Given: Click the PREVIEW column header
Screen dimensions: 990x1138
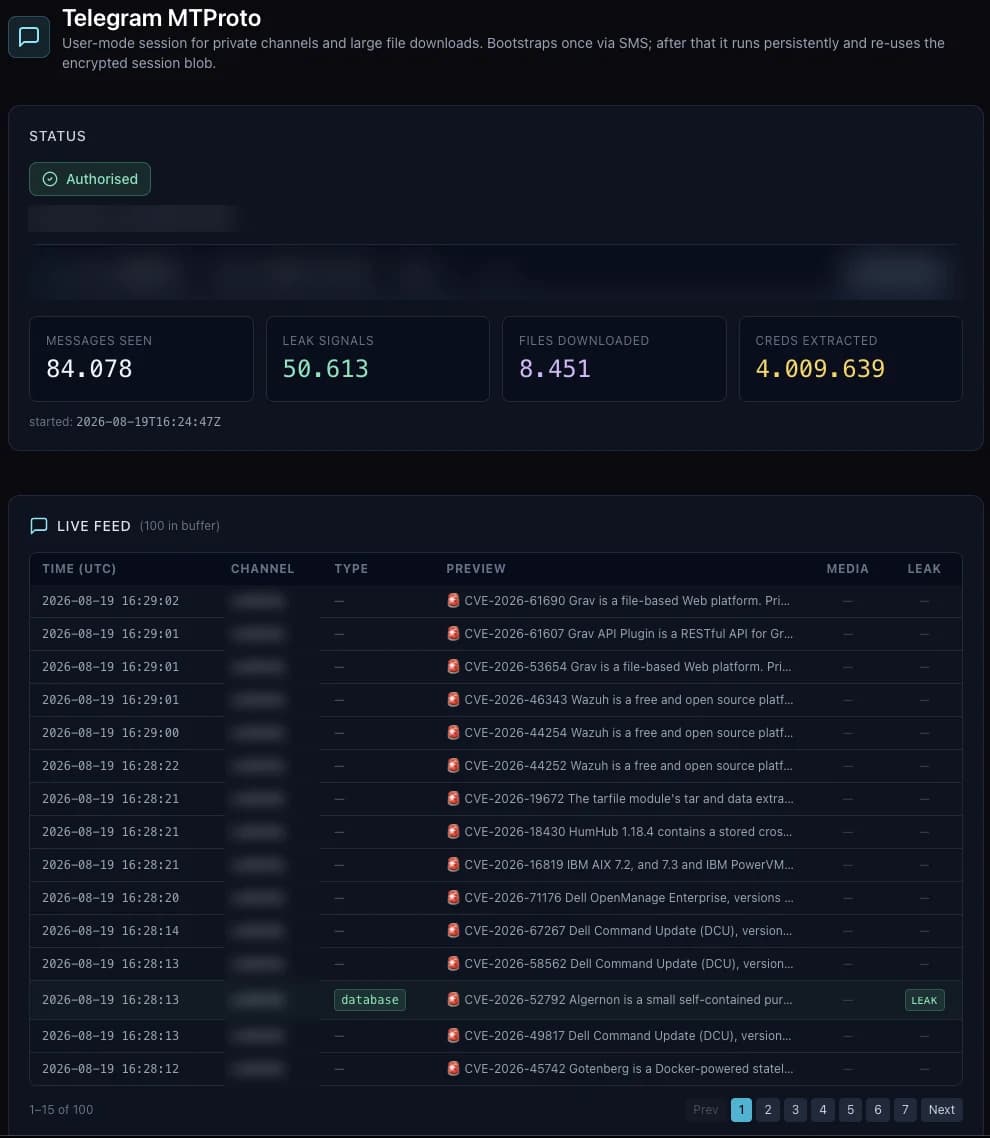Looking at the screenshot, I should tap(476, 568).
